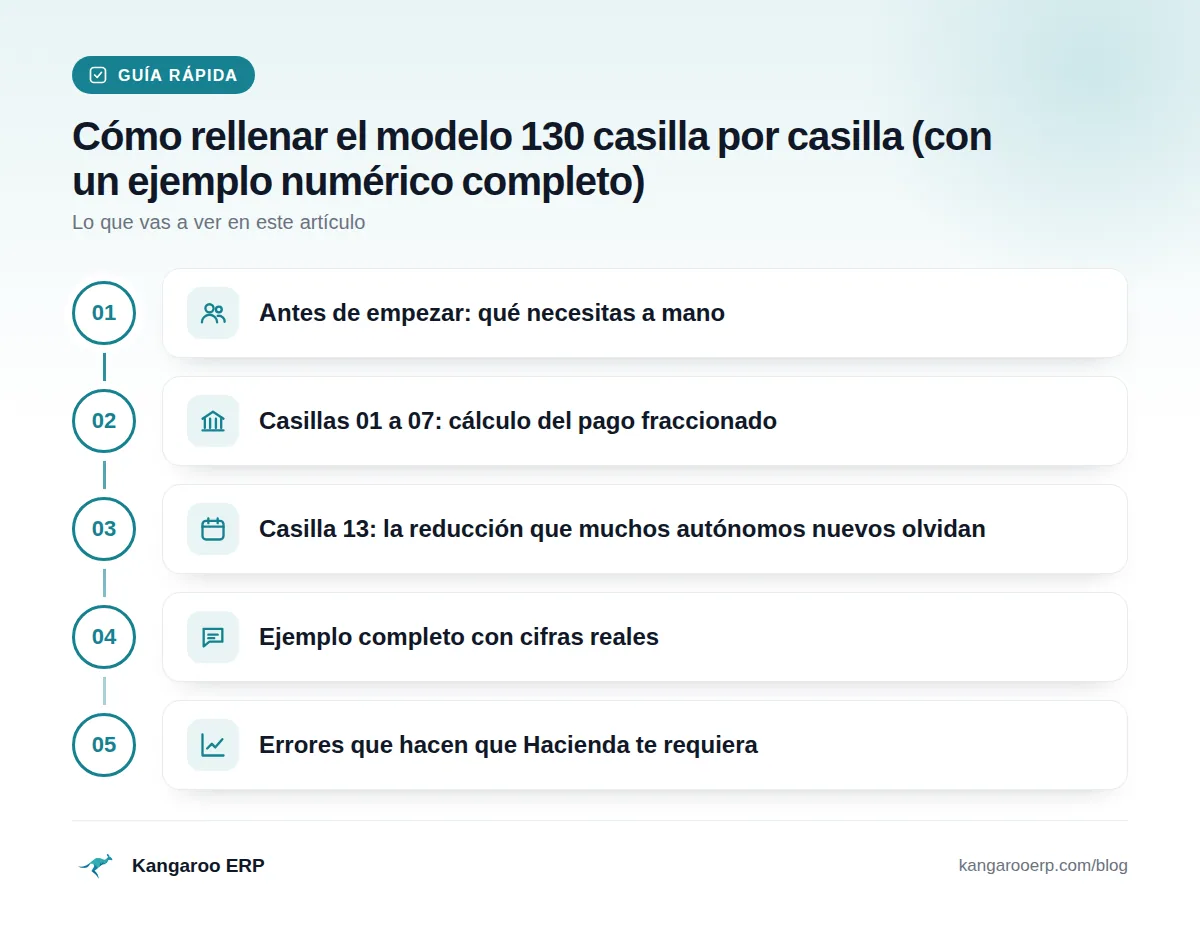Click the GUÍA RÁPIDA badge
The image size is (1200, 937).
163,75
